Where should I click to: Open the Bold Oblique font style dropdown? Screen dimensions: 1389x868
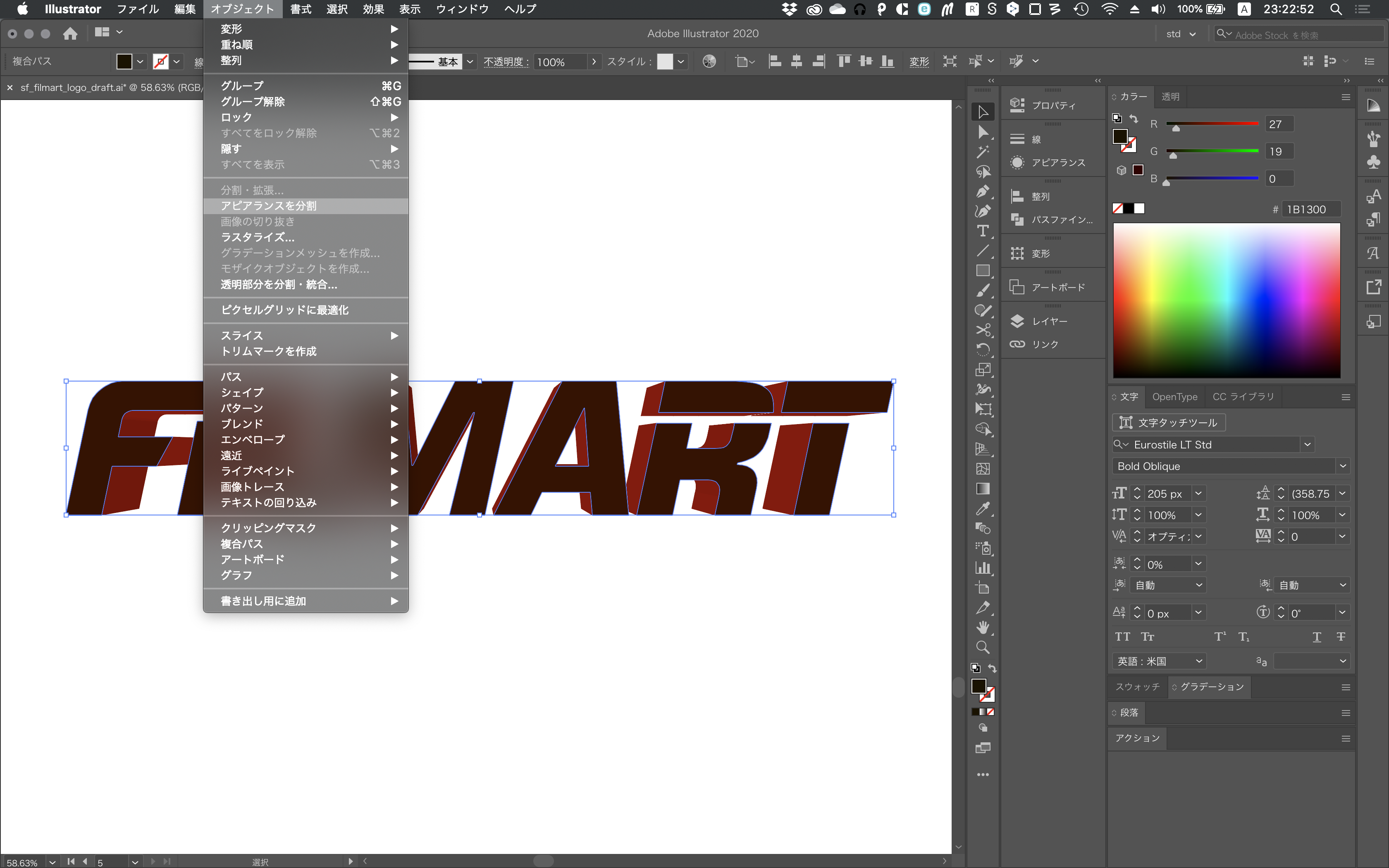tap(1343, 466)
